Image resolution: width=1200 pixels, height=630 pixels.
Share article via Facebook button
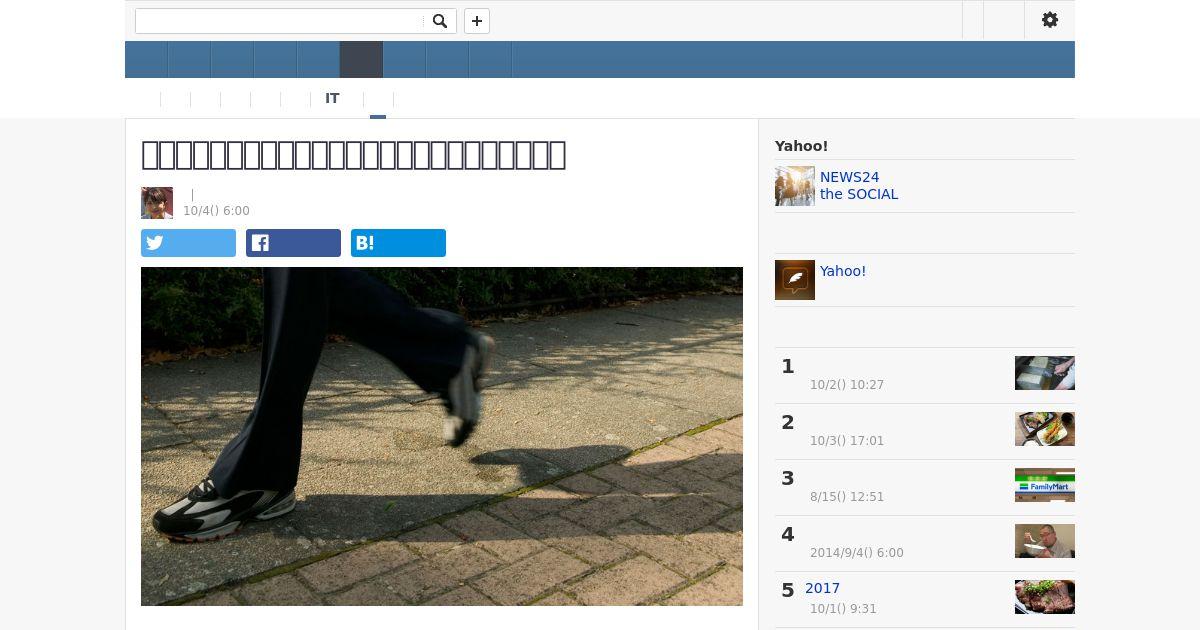click(x=293, y=243)
